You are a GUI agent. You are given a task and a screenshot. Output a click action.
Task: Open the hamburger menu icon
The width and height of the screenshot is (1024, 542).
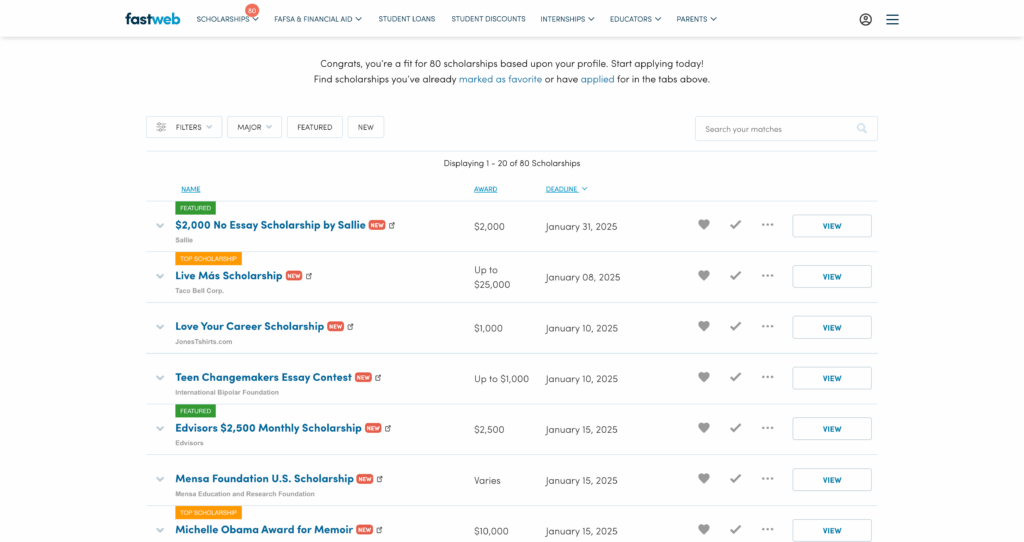click(892, 19)
